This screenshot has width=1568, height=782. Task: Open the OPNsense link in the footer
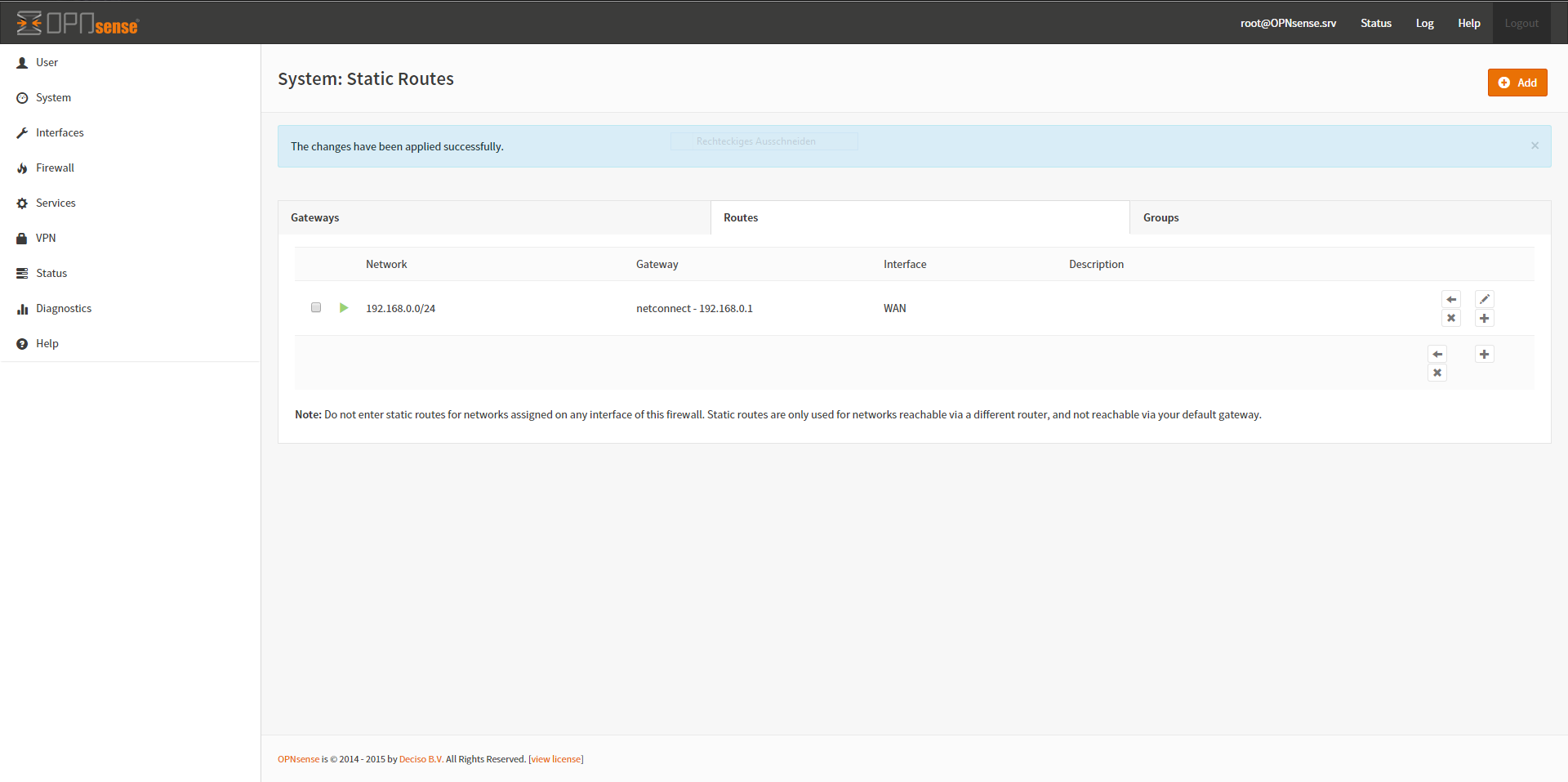pos(299,759)
